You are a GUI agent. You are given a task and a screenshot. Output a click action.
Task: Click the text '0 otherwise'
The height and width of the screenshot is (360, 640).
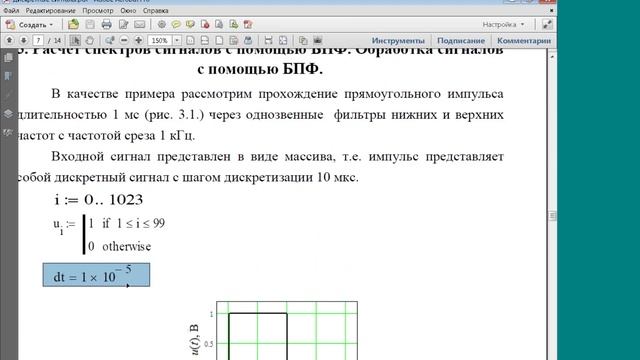pos(120,246)
